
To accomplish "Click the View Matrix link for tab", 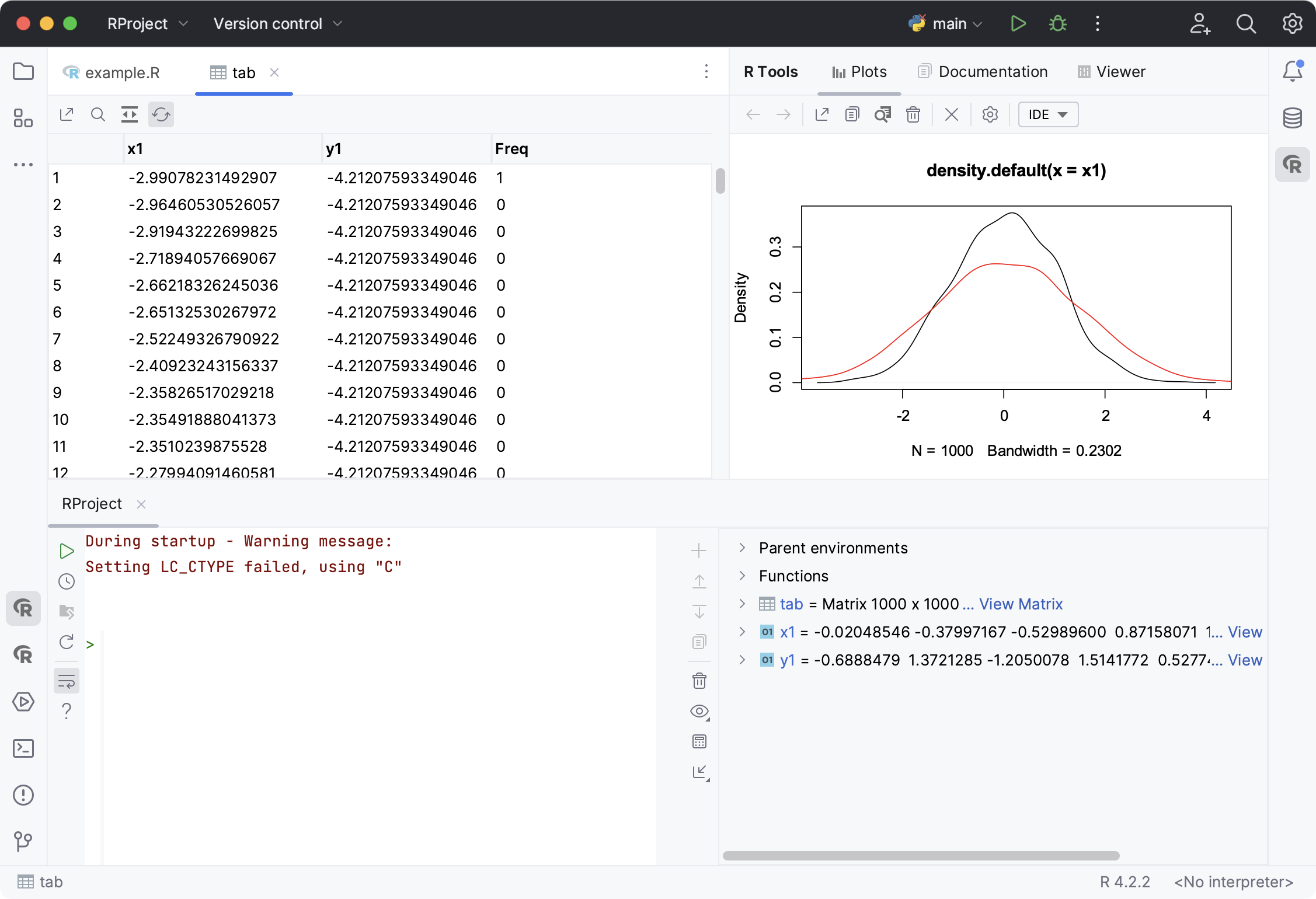I will [x=1021, y=604].
